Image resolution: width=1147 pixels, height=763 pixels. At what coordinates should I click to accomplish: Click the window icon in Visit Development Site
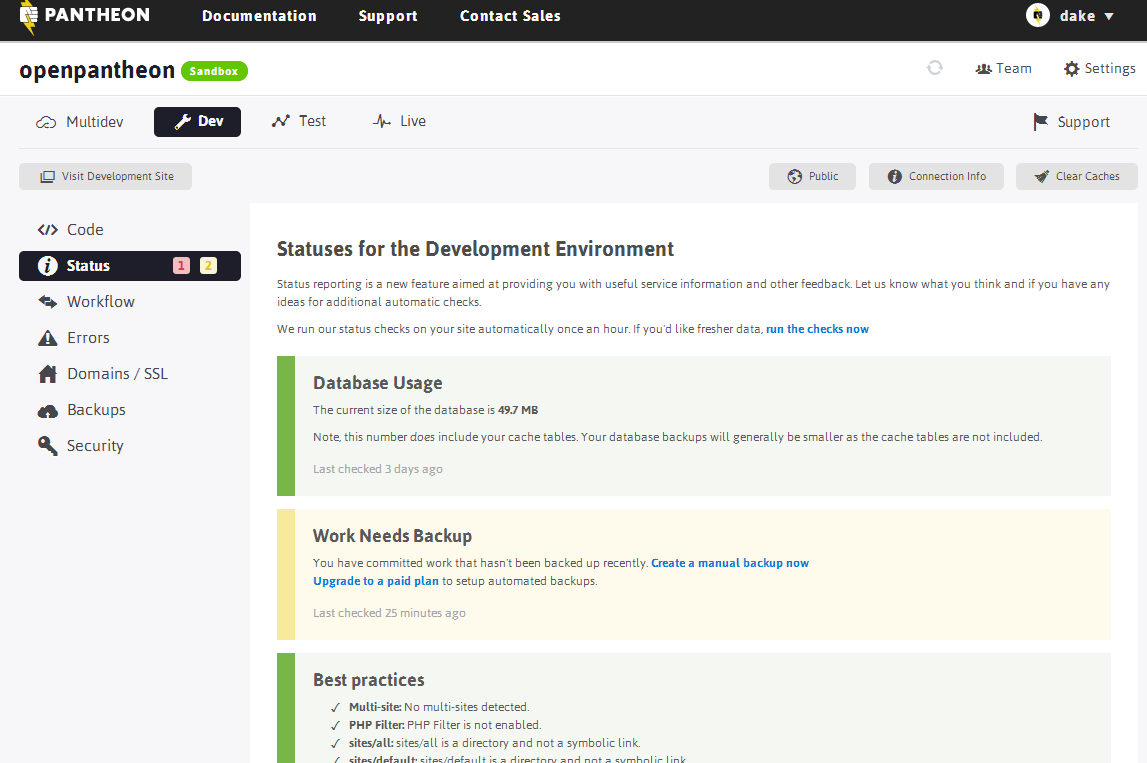click(x=47, y=176)
